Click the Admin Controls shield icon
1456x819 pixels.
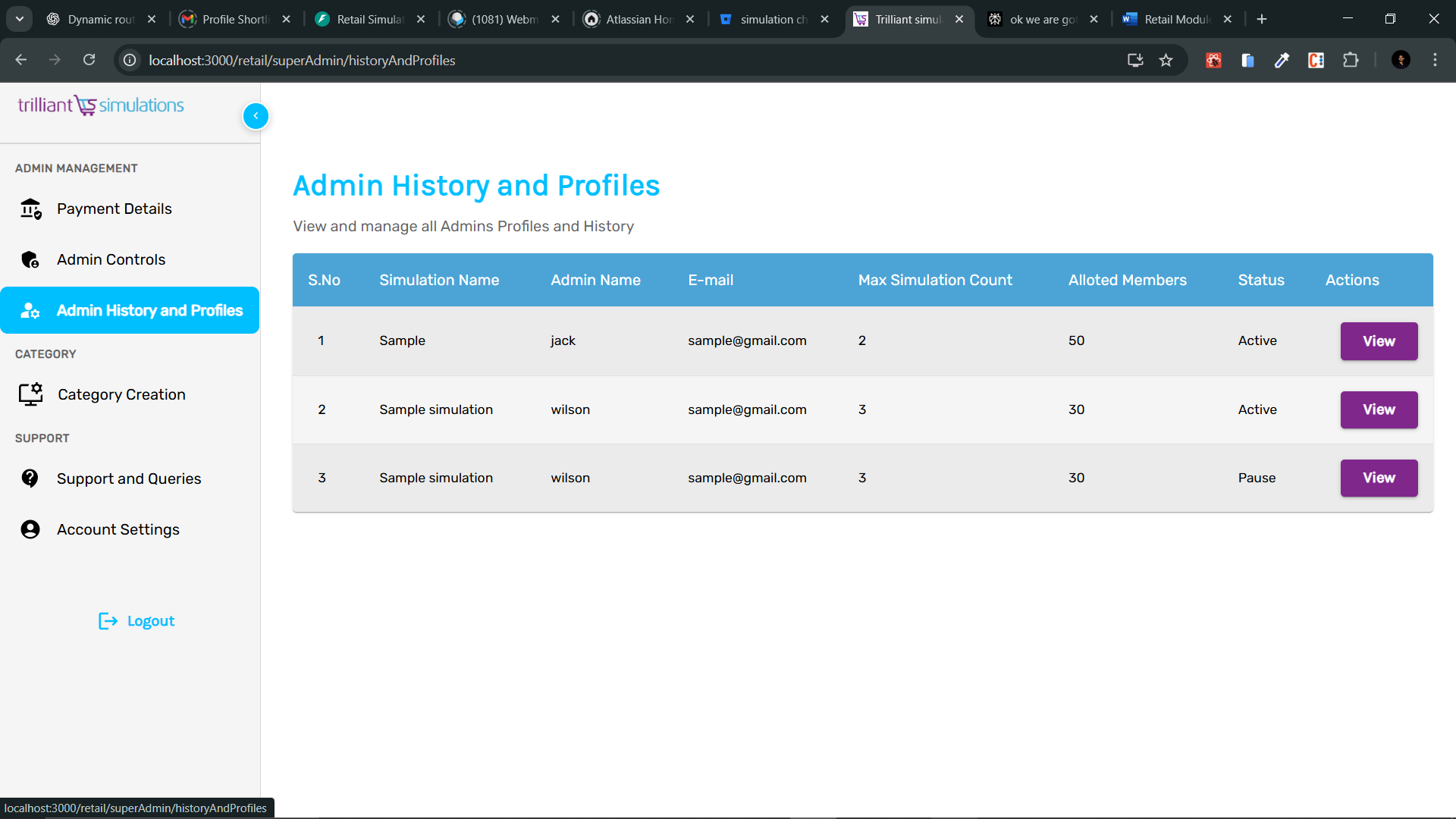coord(30,260)
